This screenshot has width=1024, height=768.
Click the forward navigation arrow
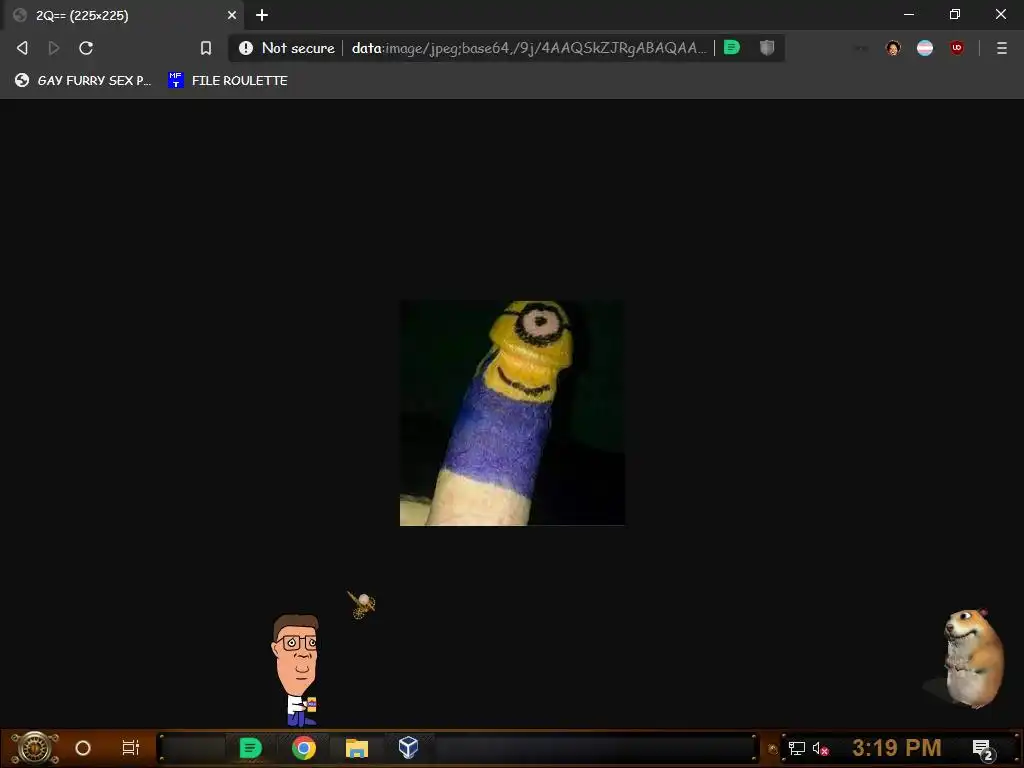[54, 48]
